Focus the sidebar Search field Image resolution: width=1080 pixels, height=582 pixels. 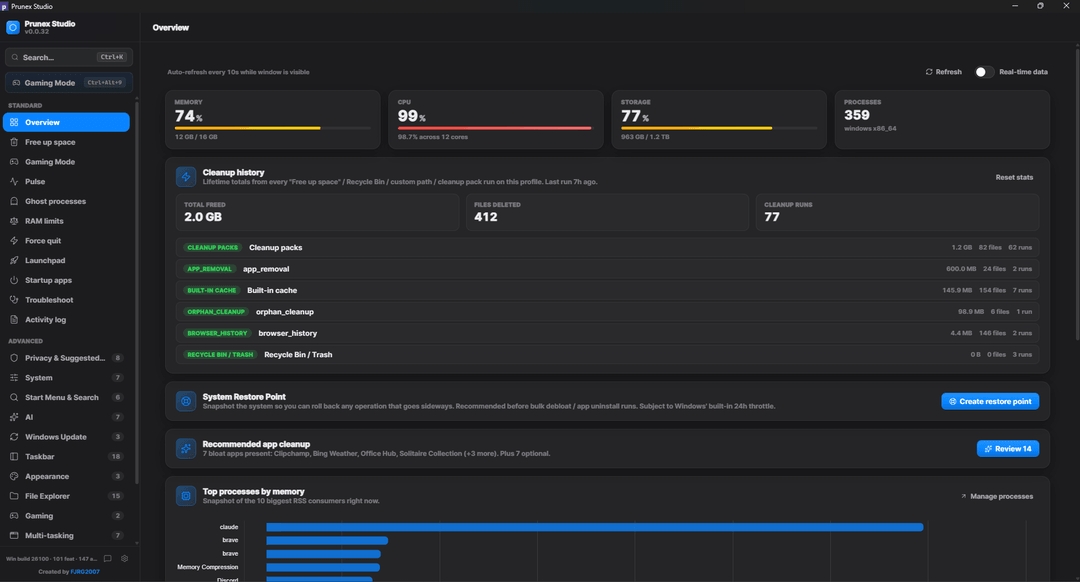tap(69, 57)
